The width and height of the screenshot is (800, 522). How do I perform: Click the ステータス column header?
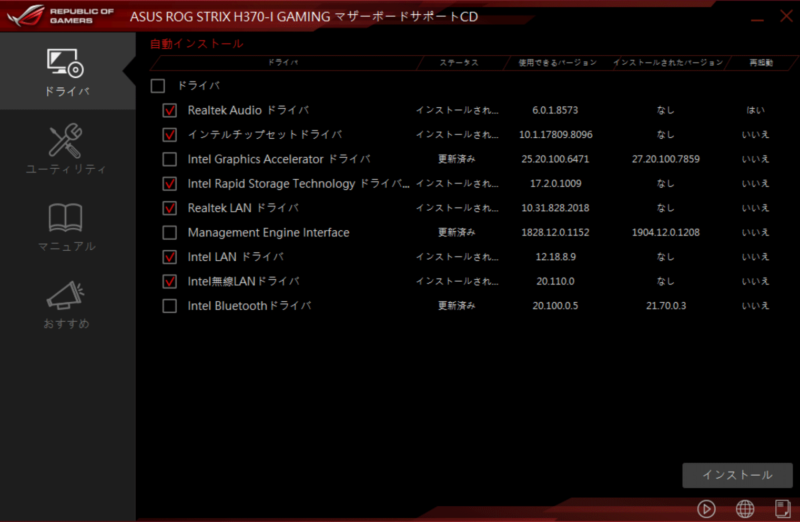459,62
